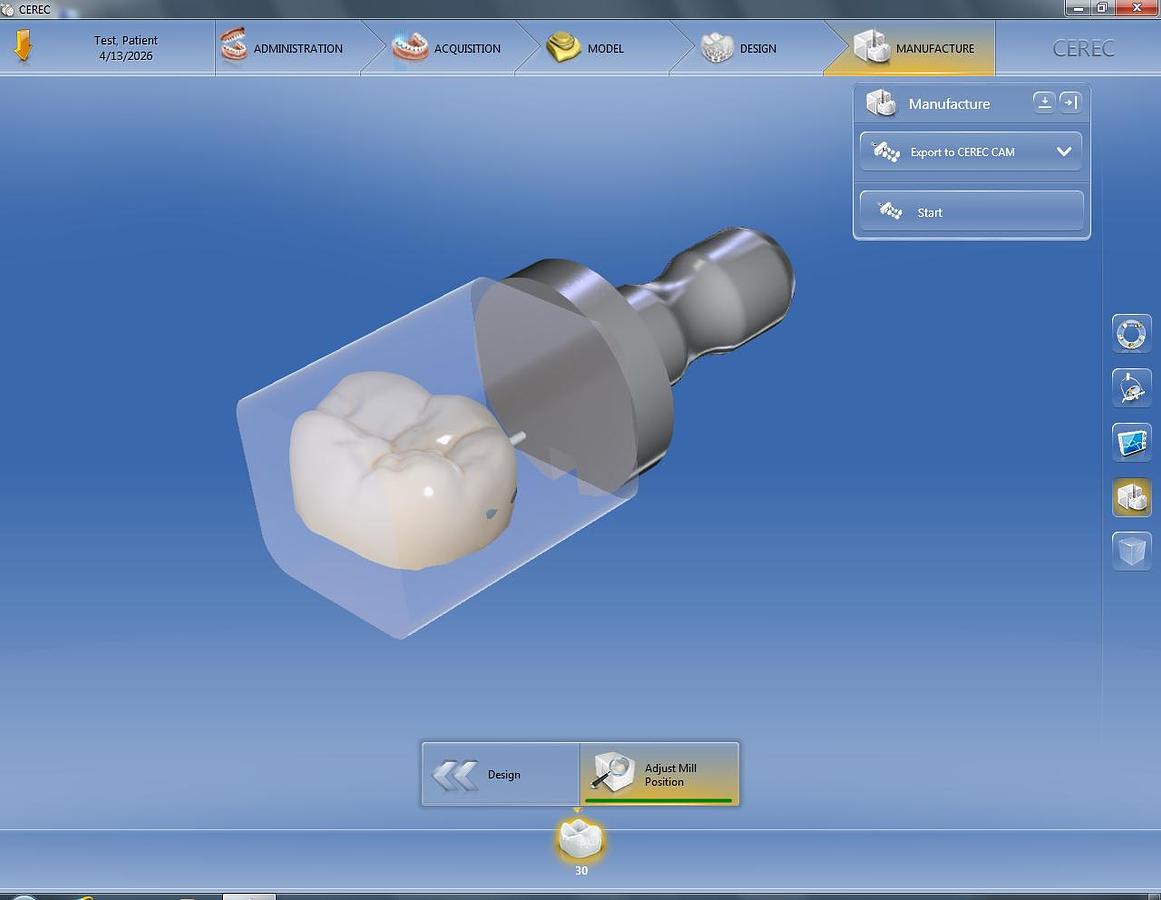Open the monitor preview sidebar icon
1161x900 pixels.
pyautogui.click(x=1131, y=442)
